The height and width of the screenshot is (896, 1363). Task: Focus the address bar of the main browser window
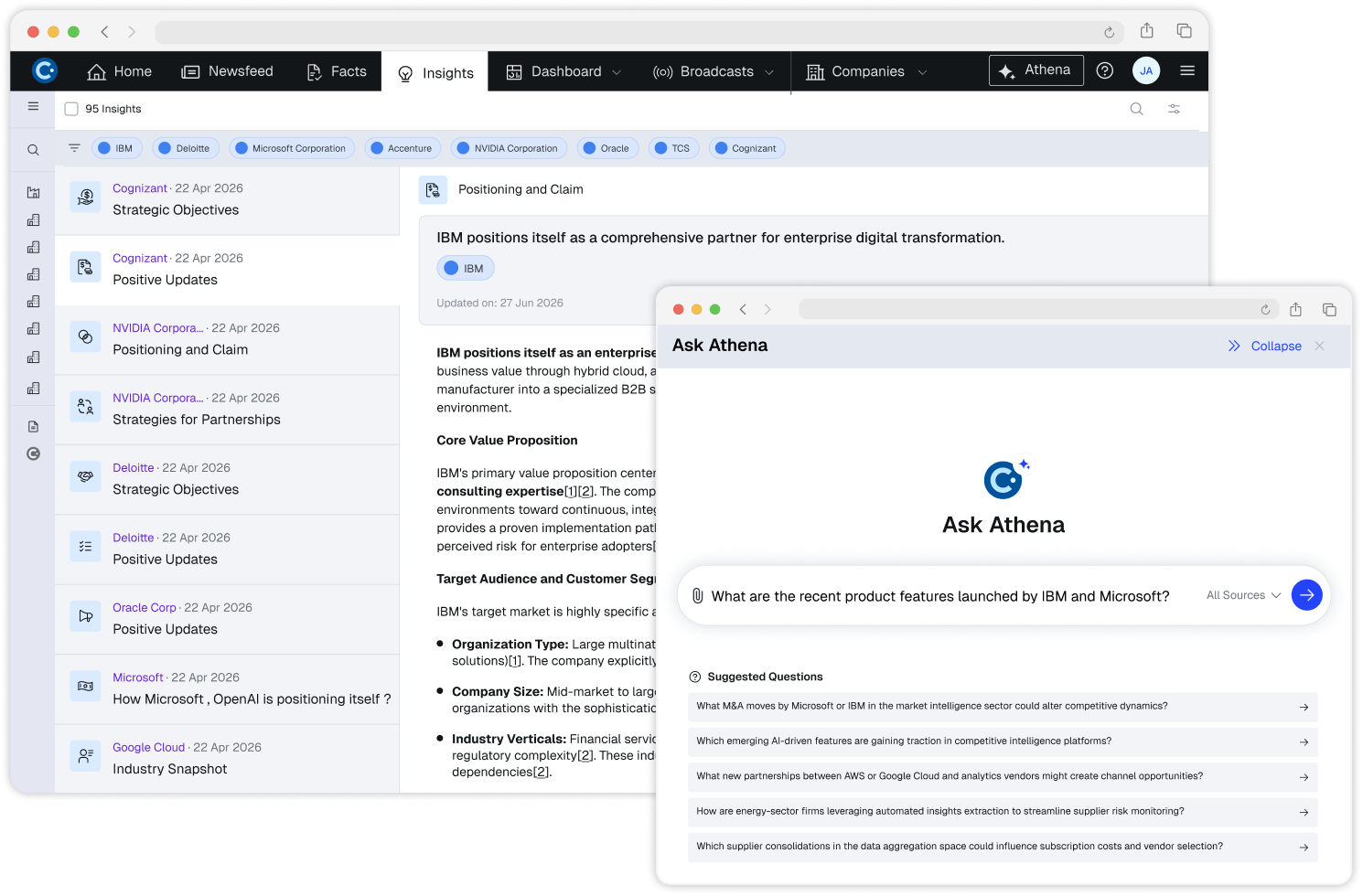639,32
